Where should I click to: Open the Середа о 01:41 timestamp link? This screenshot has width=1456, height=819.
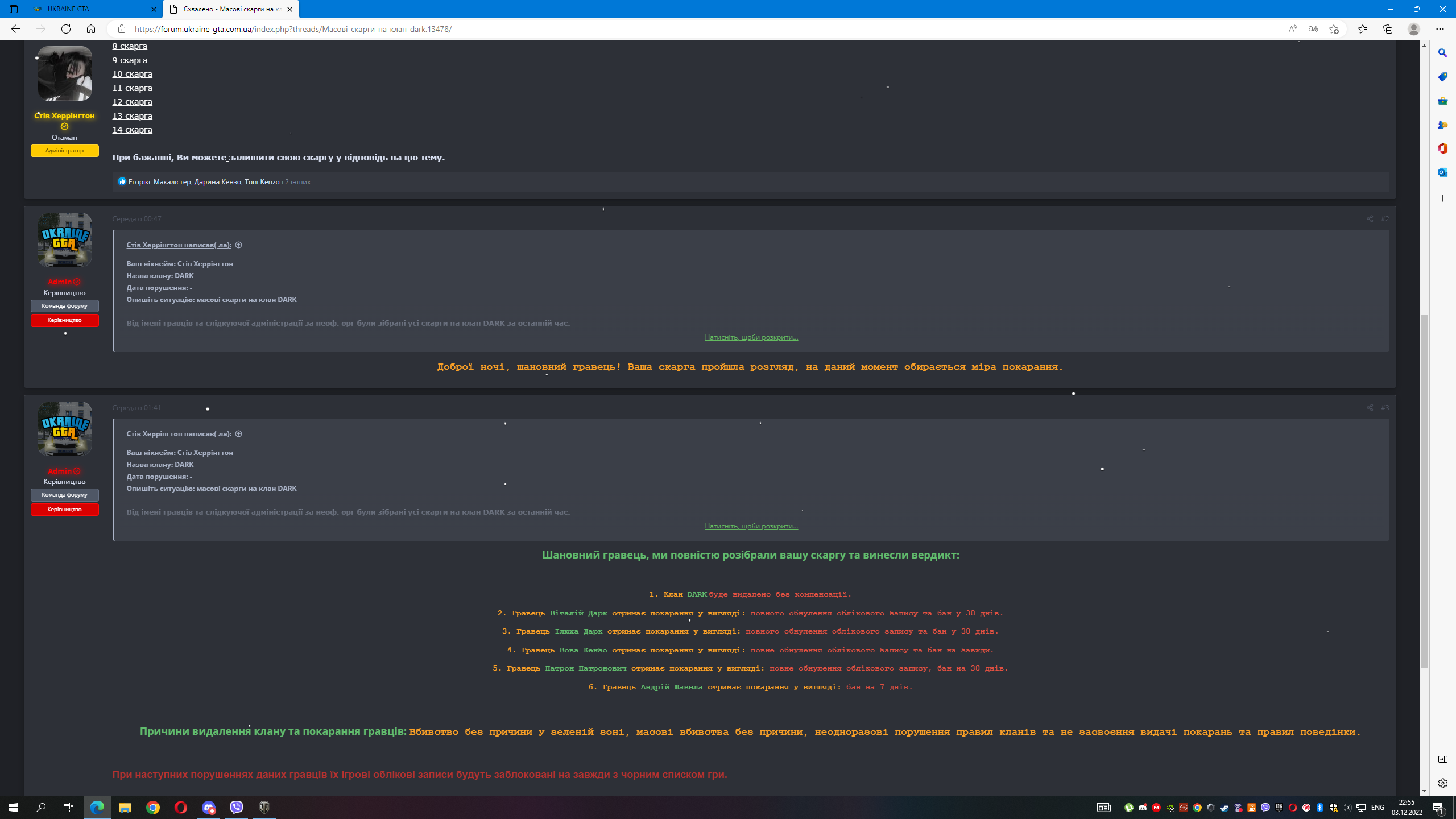click(136, 408)
